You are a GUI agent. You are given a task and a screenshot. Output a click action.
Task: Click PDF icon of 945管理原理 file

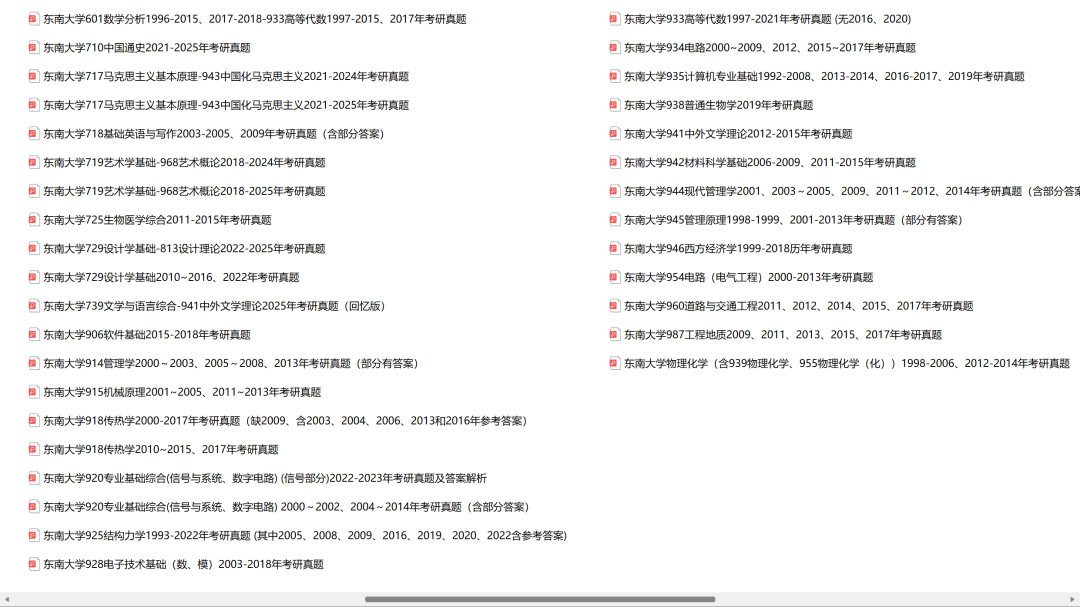click(x=614, y=220)
